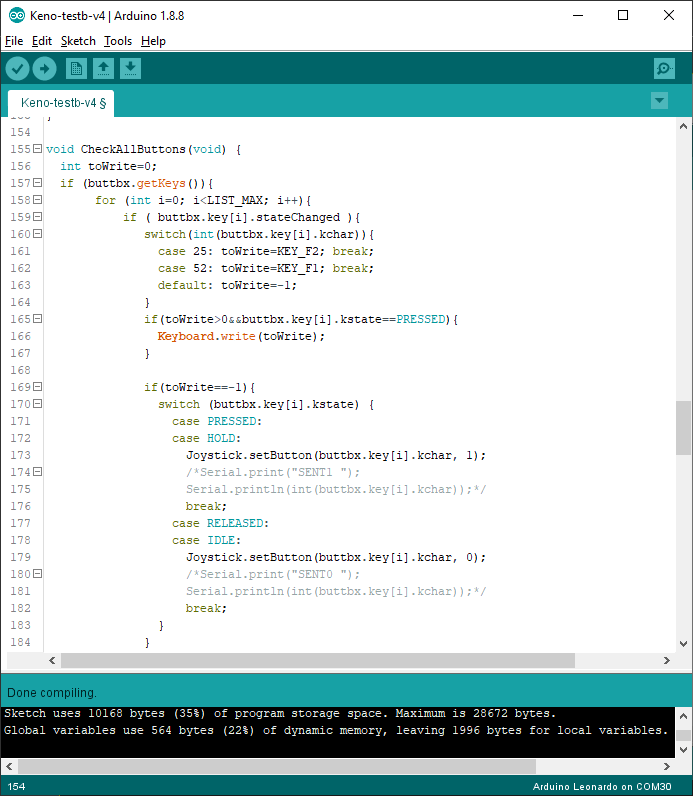
Task: Select the Keno-testb-v4 sketch tab
Action: pos(62,103)
